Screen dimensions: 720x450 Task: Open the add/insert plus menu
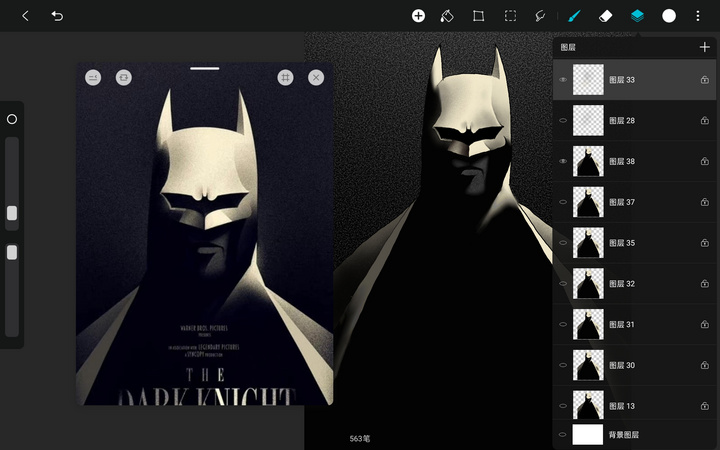coord(418,16)
